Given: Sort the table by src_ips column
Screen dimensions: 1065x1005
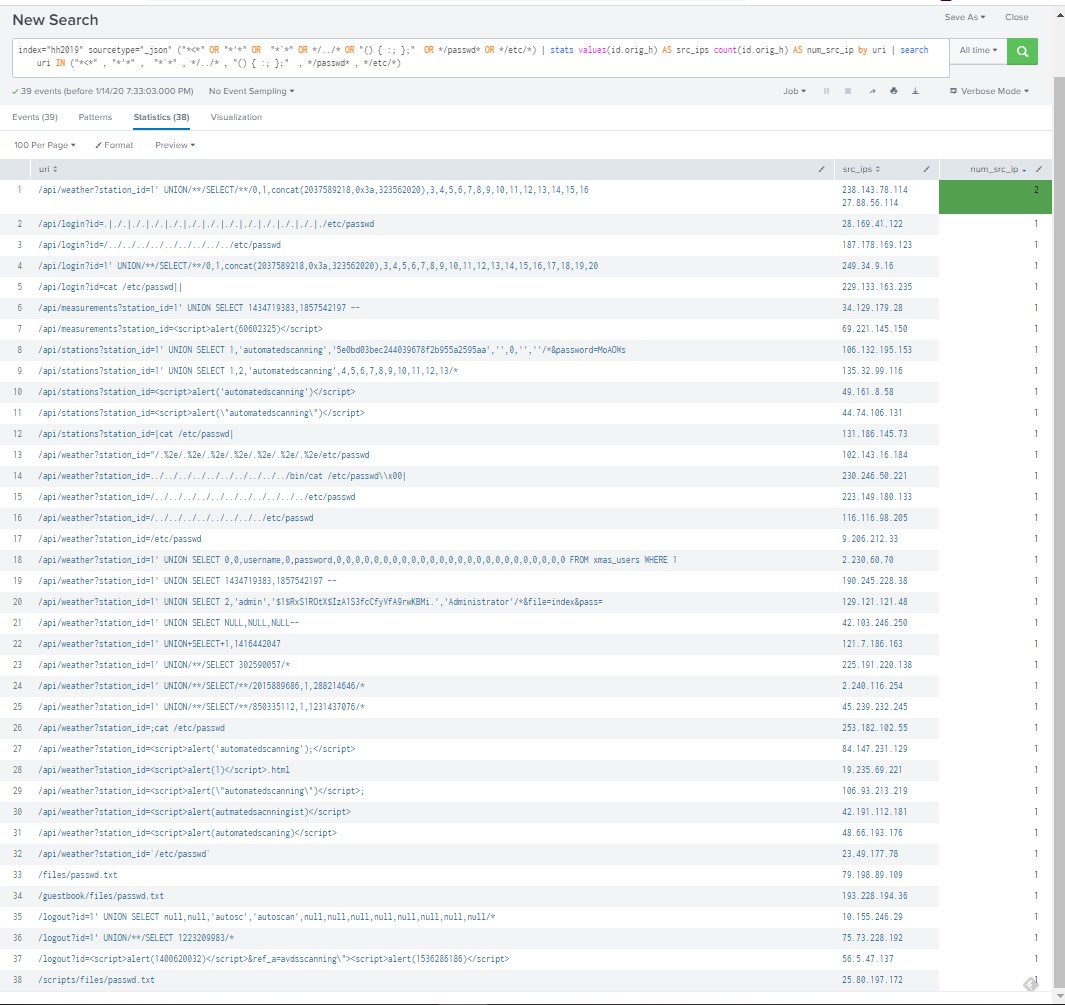Looking at the screenshot, I should (862, 170).
